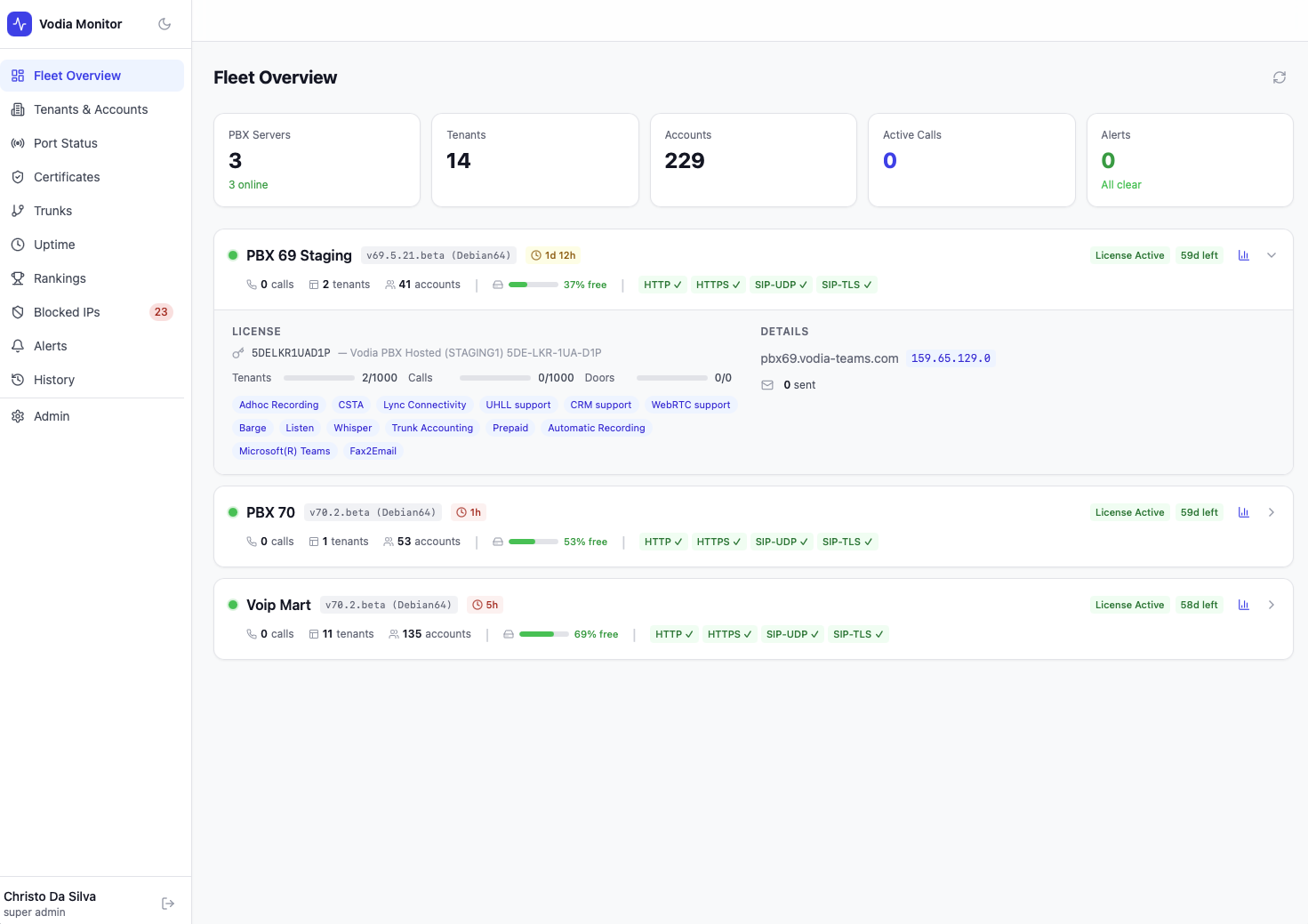Click the Microsoft(R) Teams feature tag
1308x924 pixels.
tap(285, 451)
